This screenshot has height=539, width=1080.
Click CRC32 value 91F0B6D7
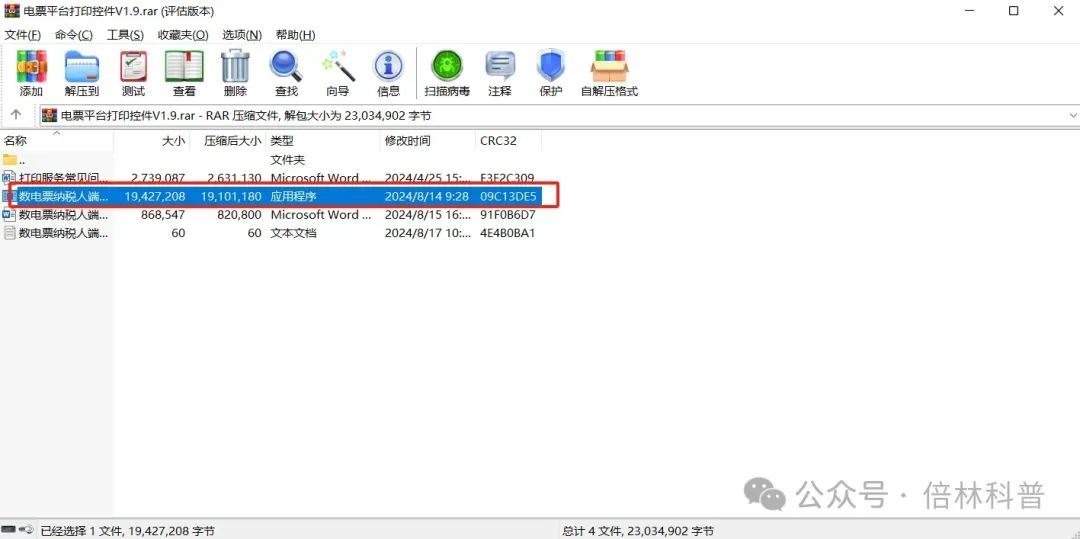coord(508,215)
